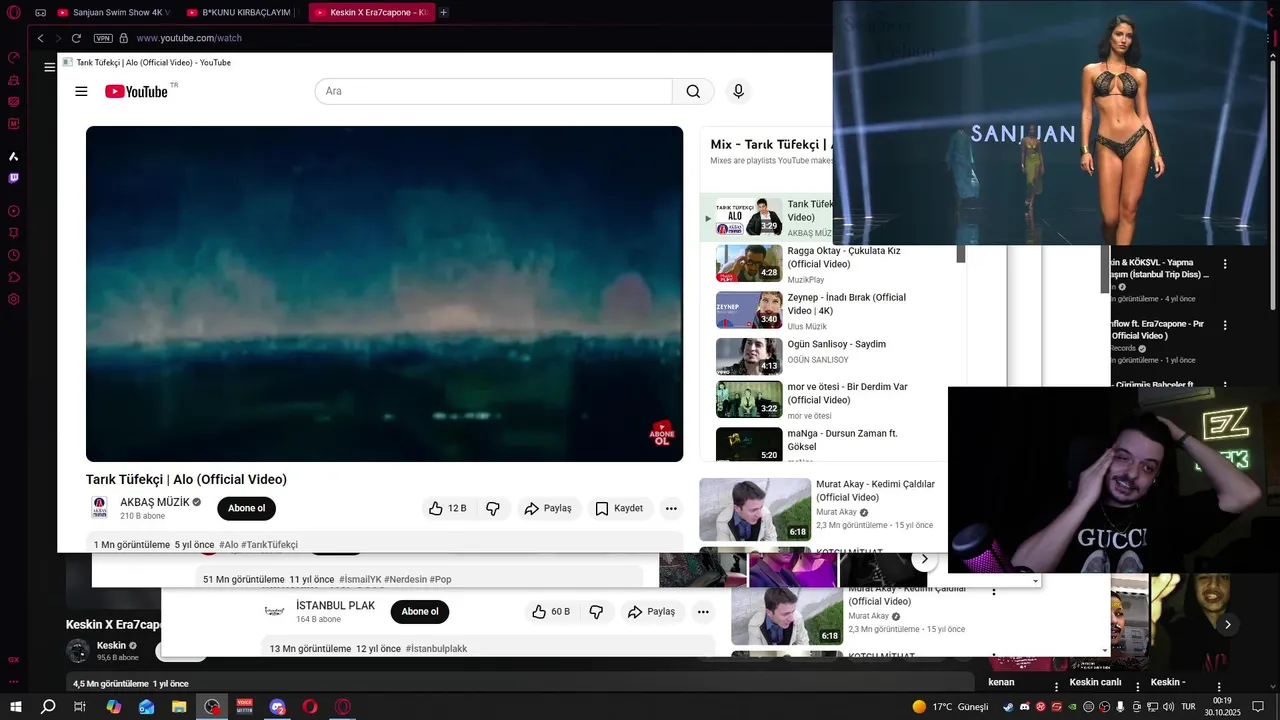
Task: Open Discord icon in system tray
Action: pyautogui.click(x=1024, y=707)
